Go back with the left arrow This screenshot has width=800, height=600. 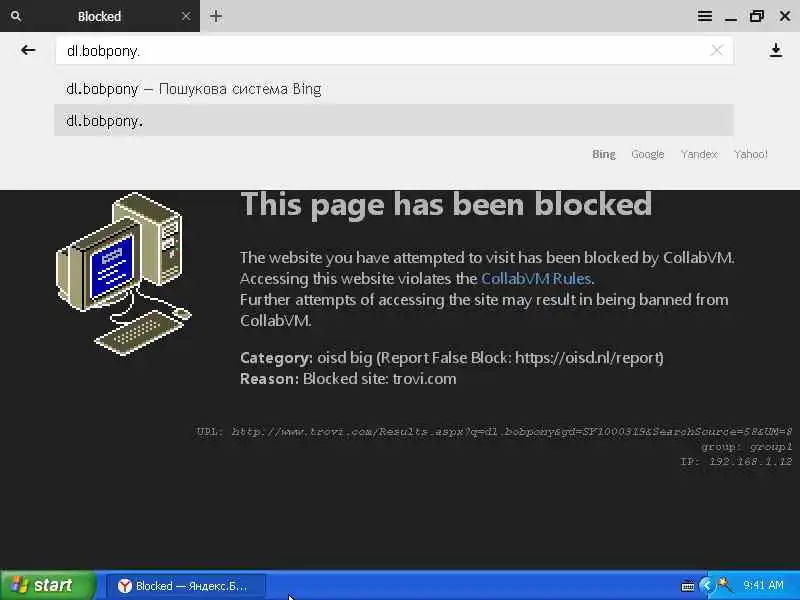[28, 50]
